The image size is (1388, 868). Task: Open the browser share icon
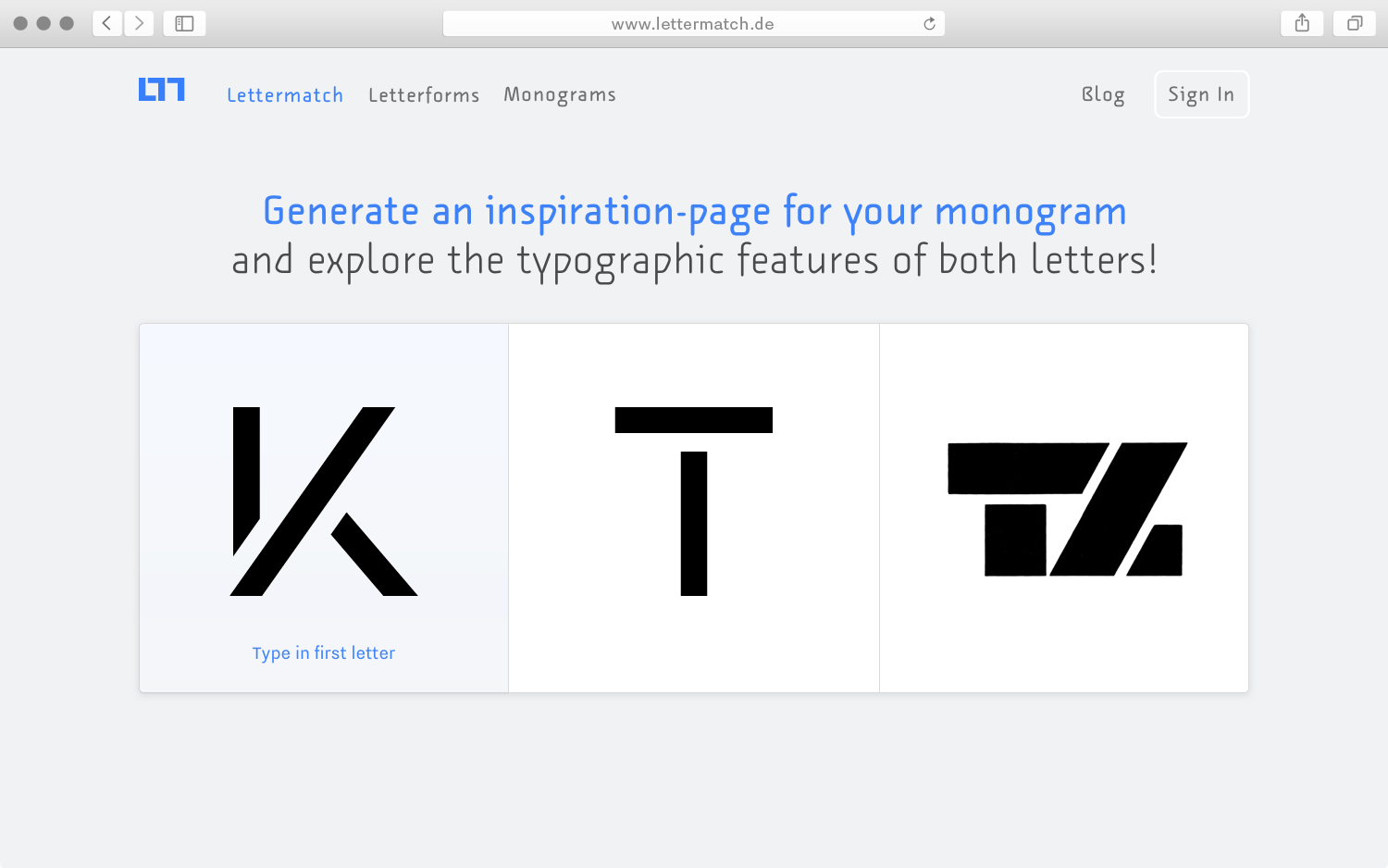tap(1302, 23)
